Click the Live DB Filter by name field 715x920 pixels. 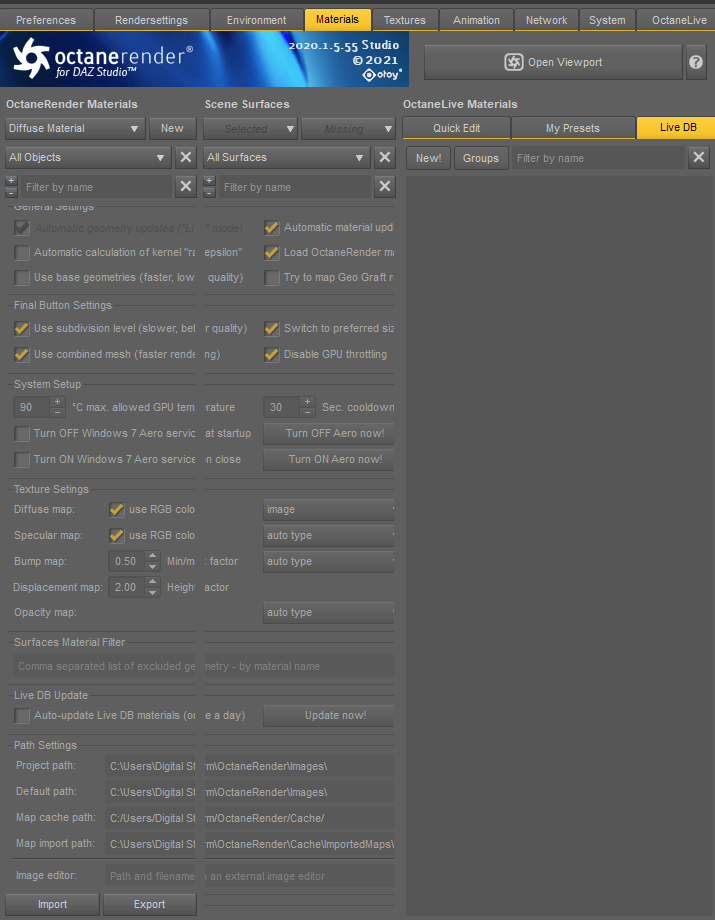598,158
